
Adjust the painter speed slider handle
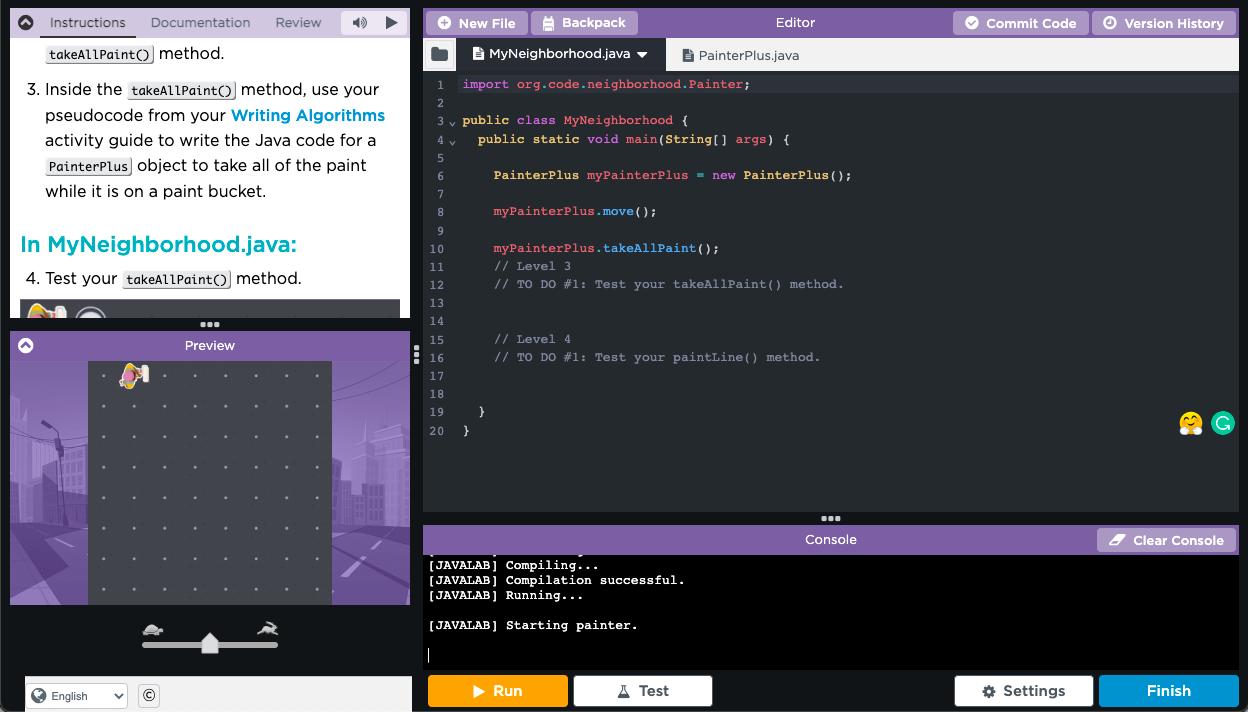point(210,643)
